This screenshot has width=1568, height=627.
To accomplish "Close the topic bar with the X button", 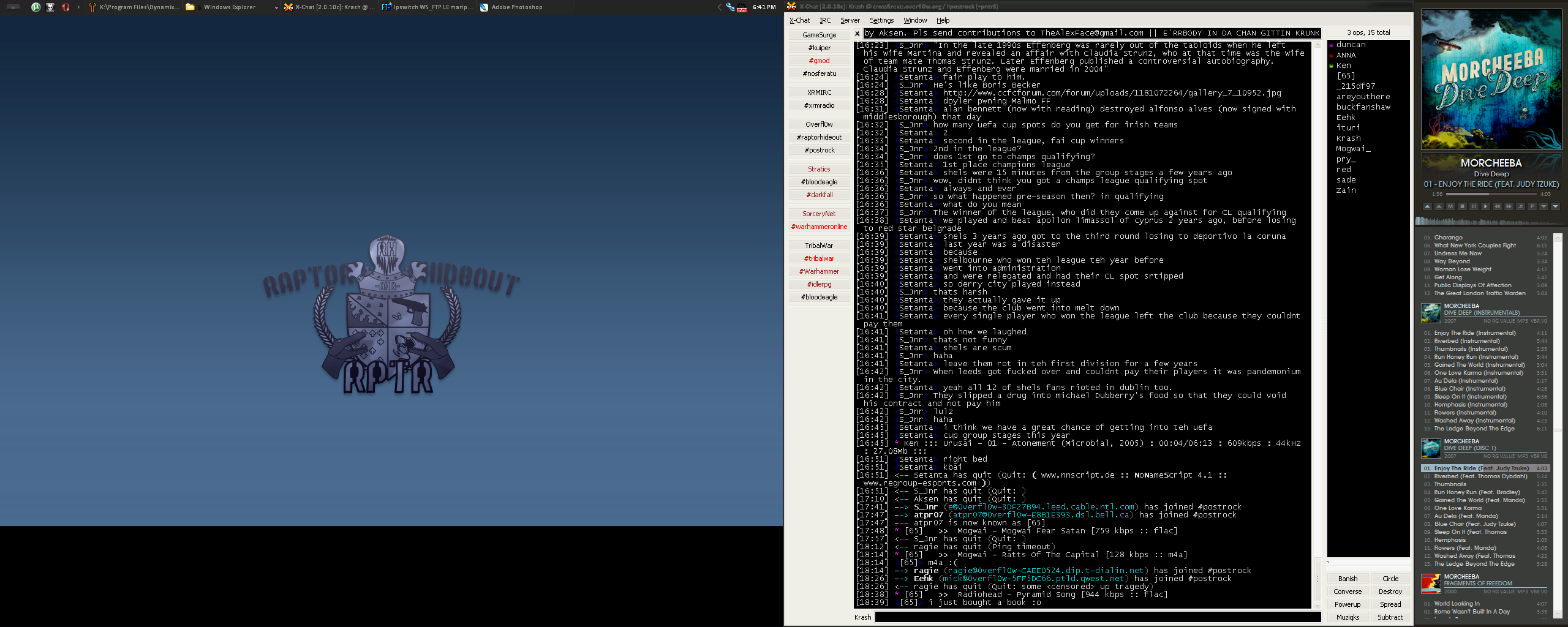I will pyautogui.click(x=858, y=33).
